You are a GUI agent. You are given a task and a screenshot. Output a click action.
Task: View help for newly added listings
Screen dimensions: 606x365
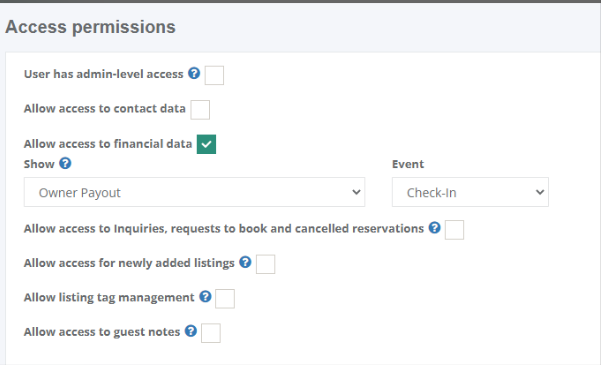click(x=245, y=262)
